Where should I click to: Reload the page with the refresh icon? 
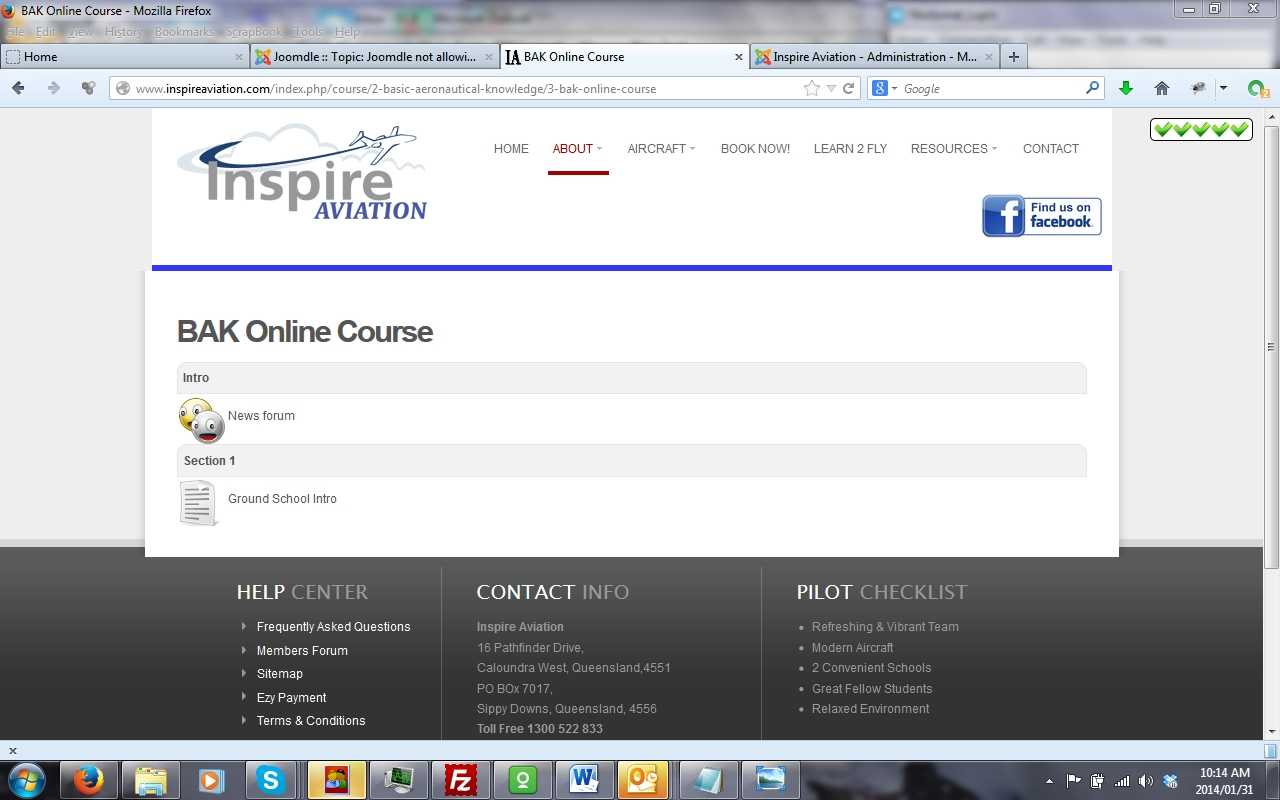[x=849, y=88]
